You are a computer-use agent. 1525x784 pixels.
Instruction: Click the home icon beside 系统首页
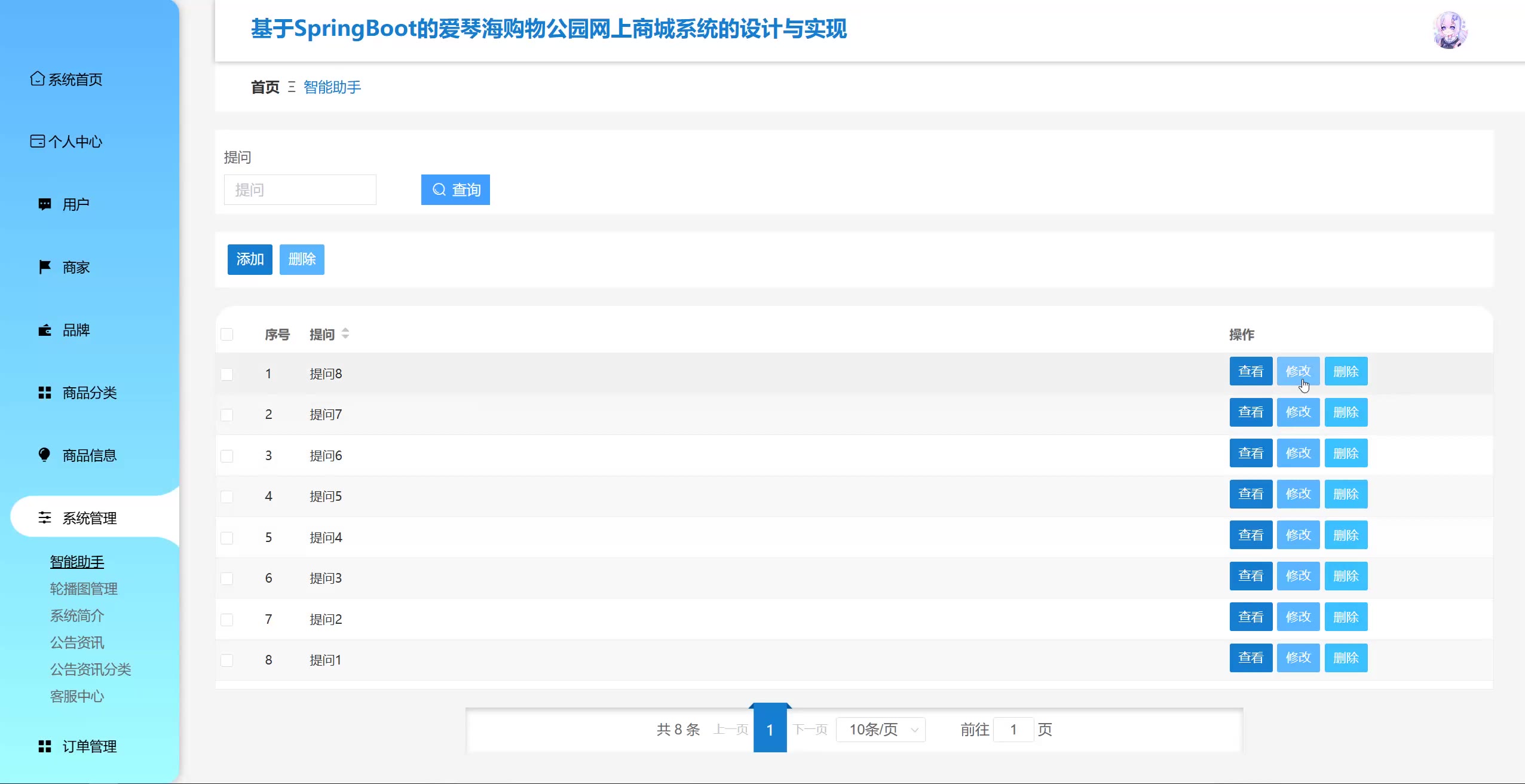[37, 79]
